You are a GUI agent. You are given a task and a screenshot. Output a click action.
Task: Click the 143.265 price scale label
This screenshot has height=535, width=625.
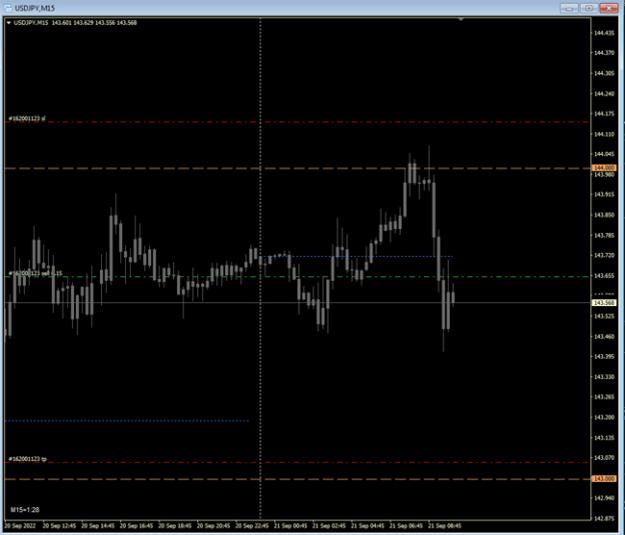tap(604, 397)
